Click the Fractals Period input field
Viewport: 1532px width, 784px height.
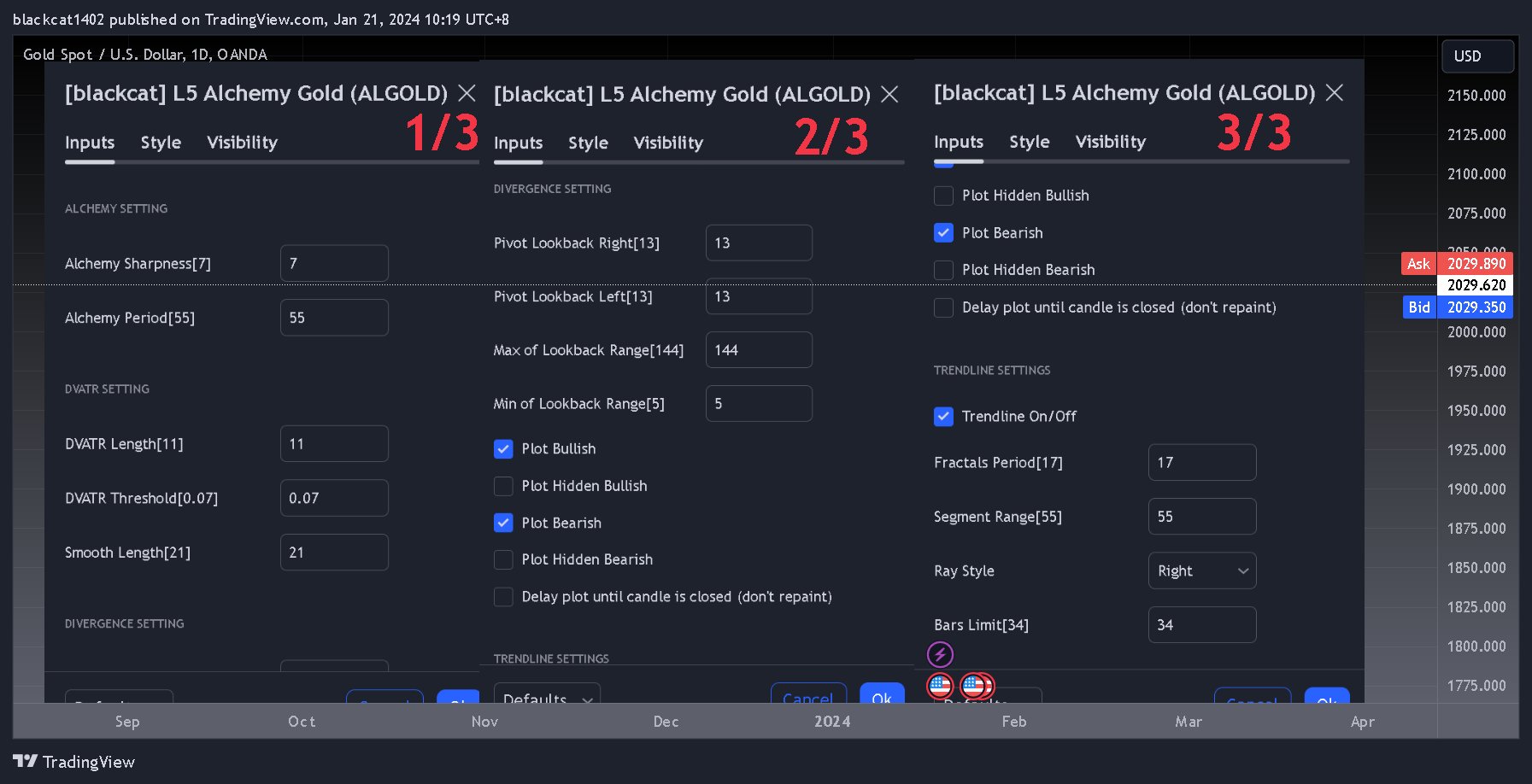coord(1202,462)
